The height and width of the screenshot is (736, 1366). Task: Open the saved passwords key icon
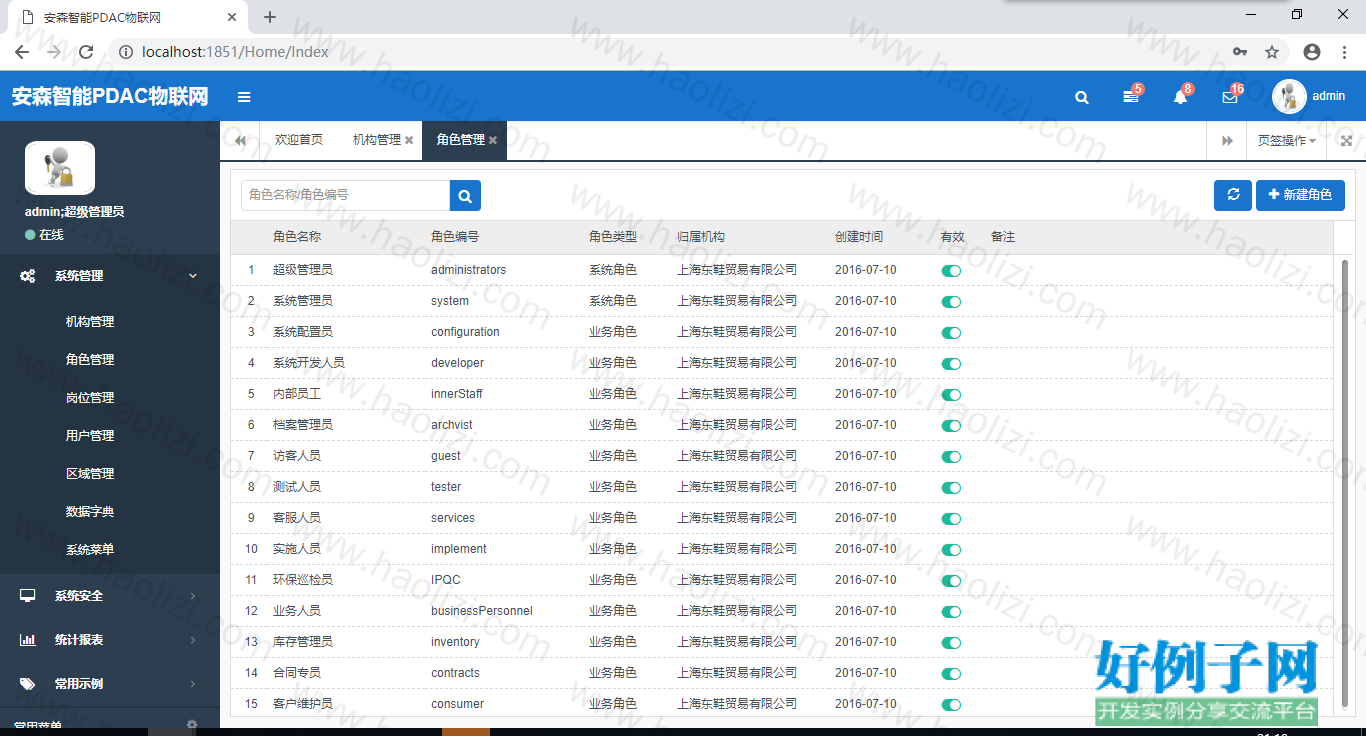click(x=1240, y=52)
